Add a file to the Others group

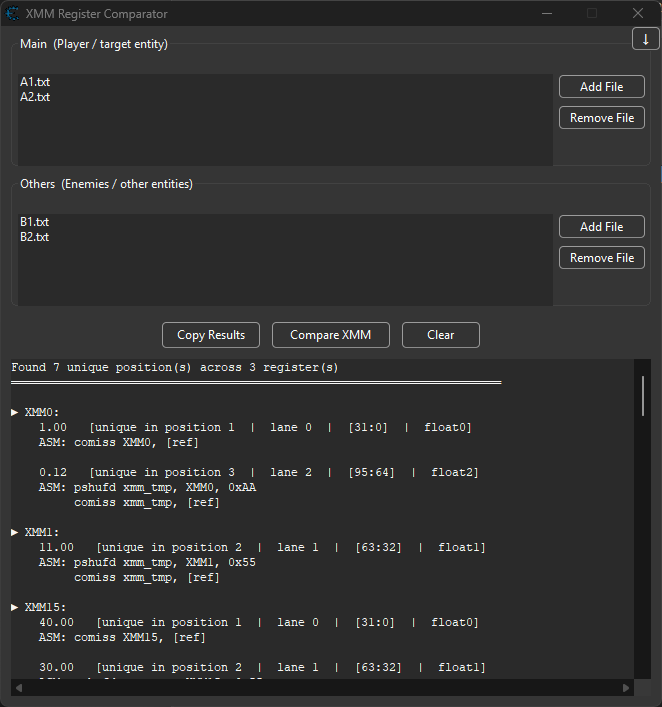(x=602, y=226)
